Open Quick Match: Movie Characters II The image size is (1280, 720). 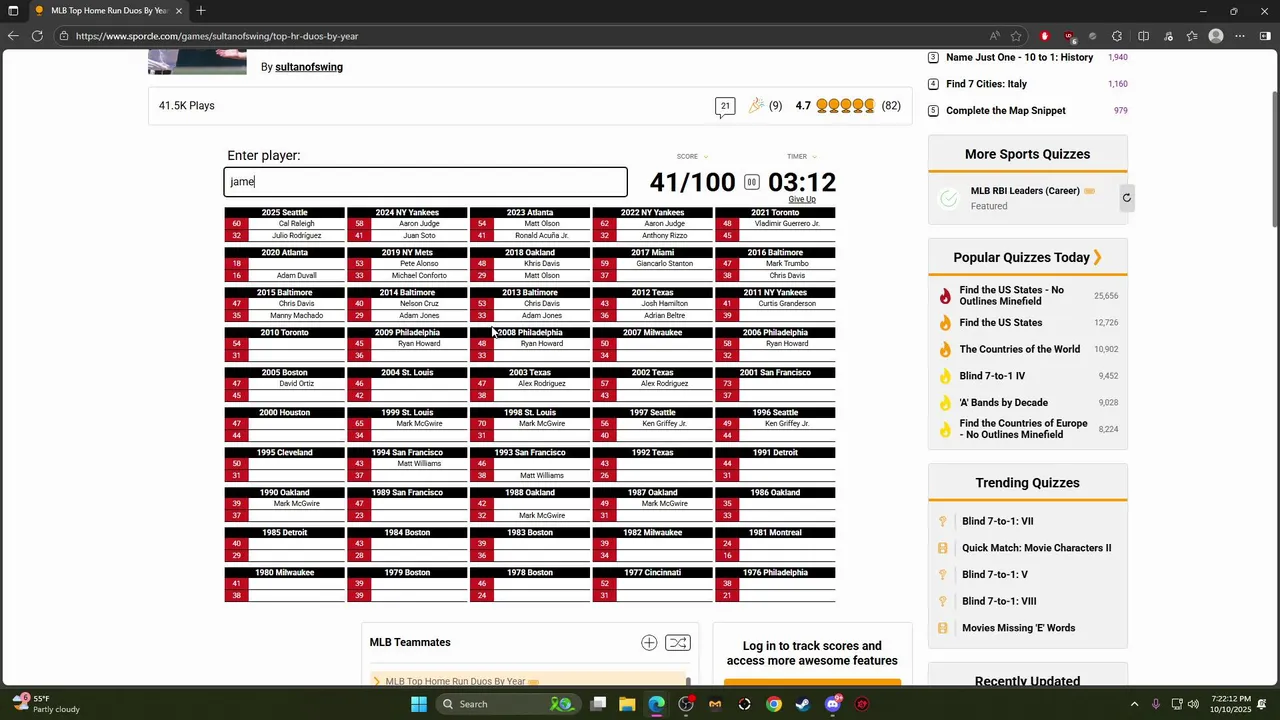1036,548
